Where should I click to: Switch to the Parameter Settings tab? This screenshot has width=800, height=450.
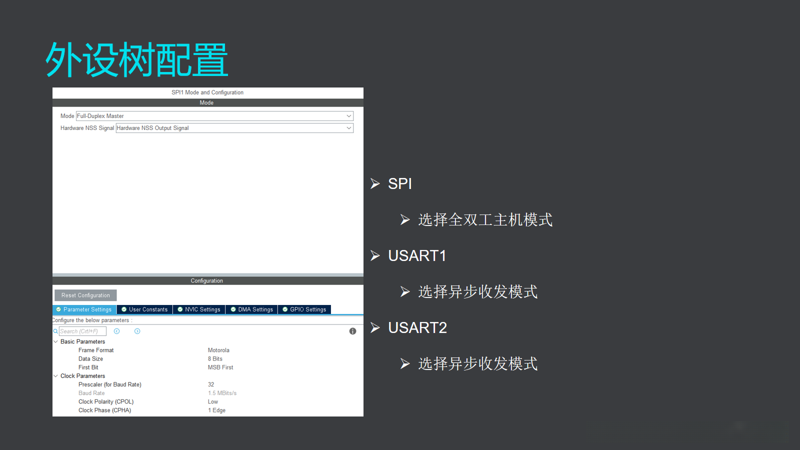tap(85, 310)
